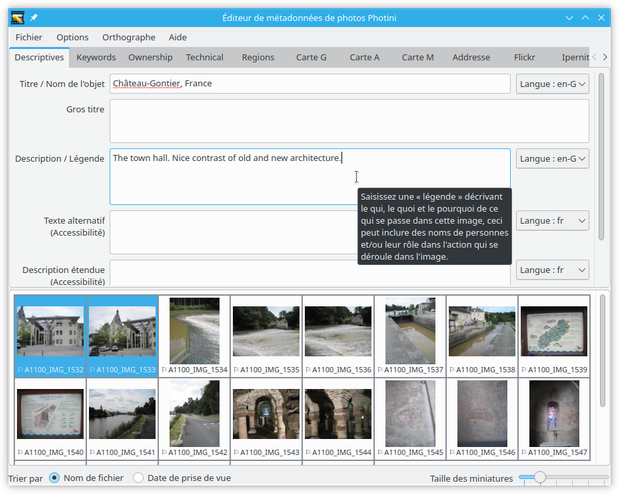Select thumbnail A1100_IMG_1545

click(x=410, y=418)
